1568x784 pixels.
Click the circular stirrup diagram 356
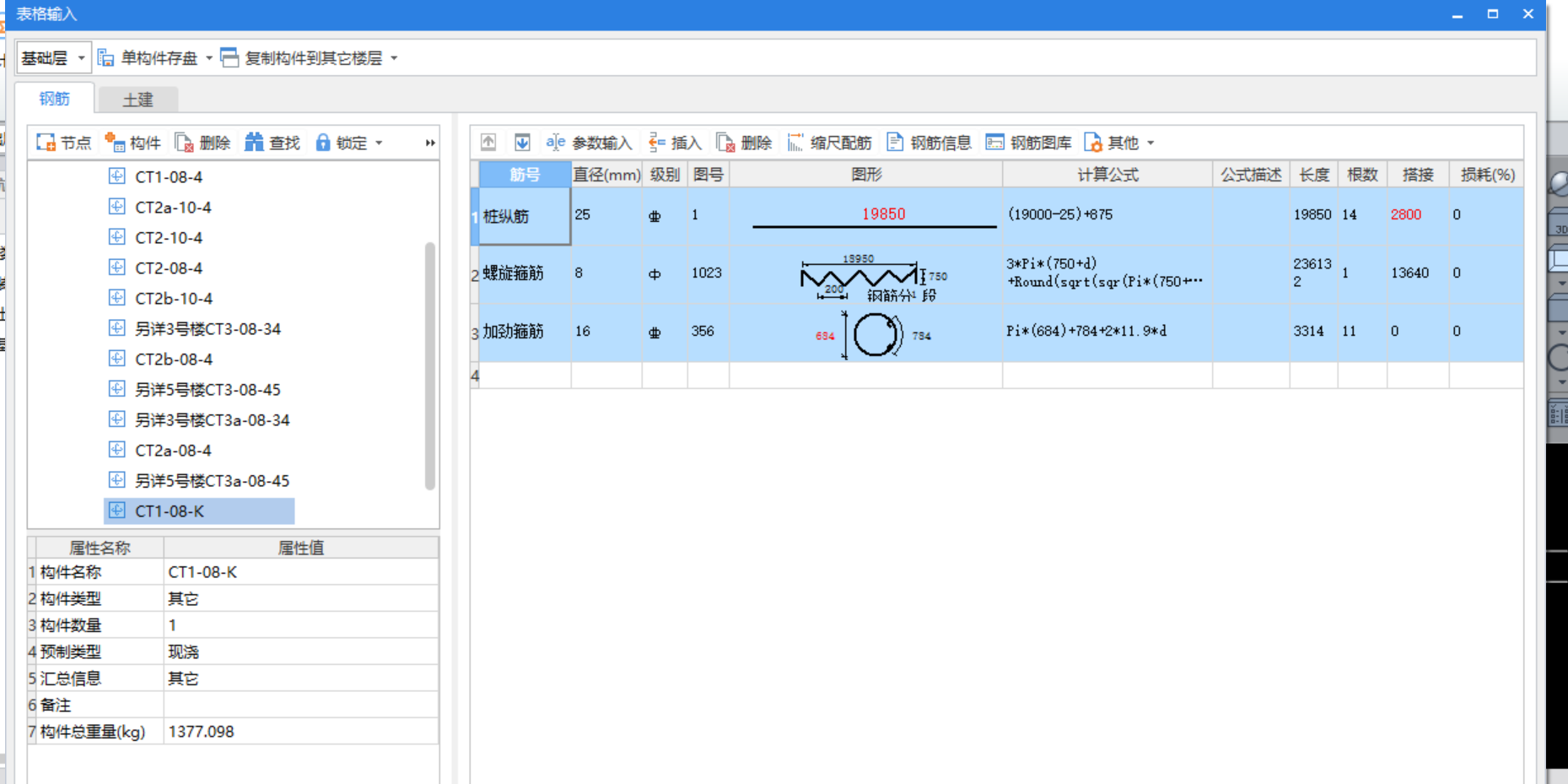pyautogui.click(x=873, y=334)
